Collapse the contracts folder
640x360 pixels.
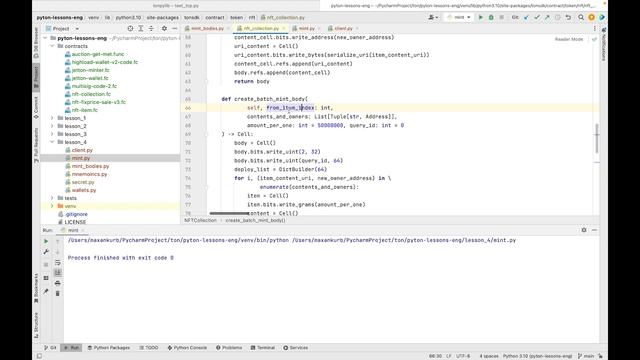tap(52, 46)
